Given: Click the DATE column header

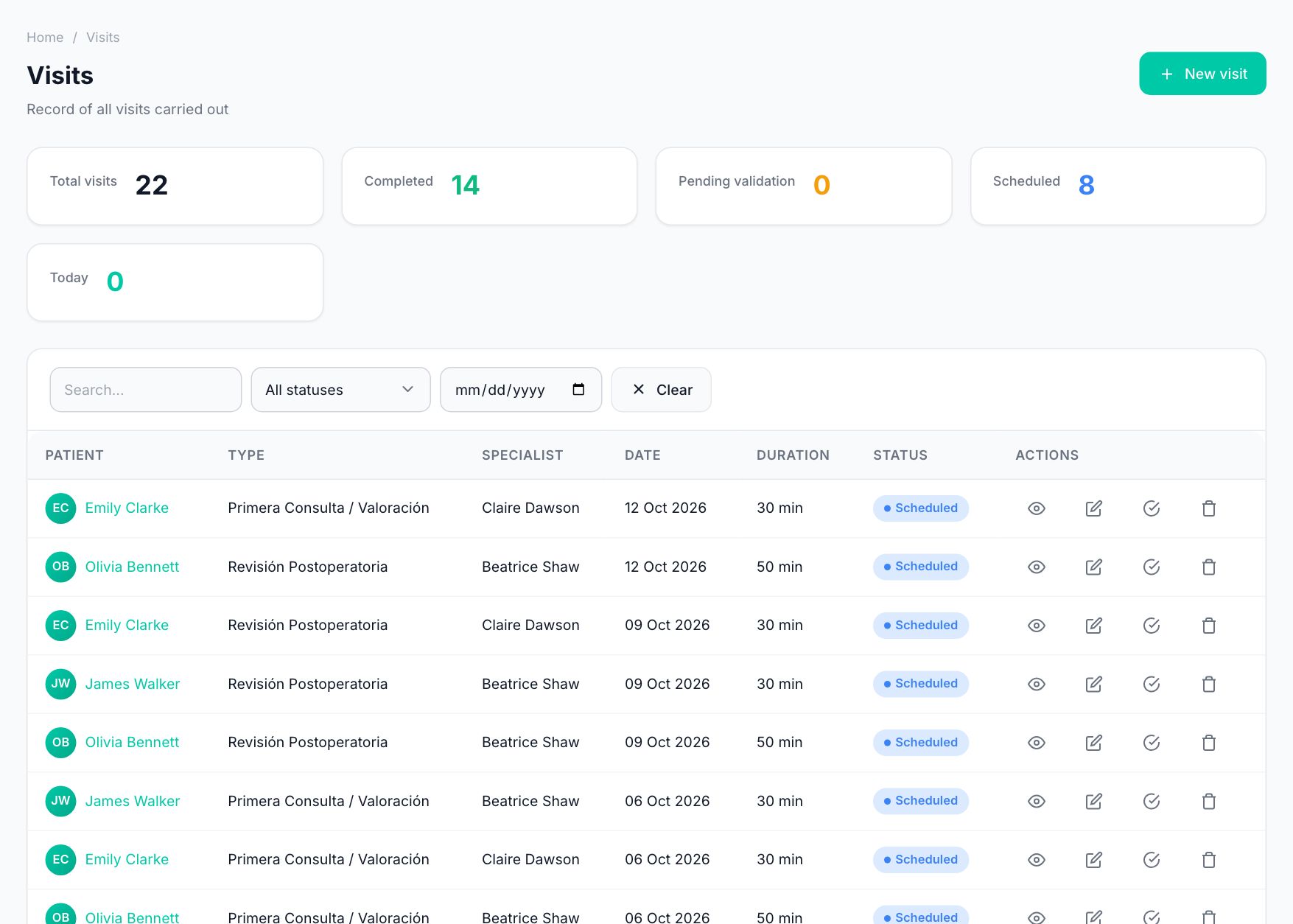Looking at the screenshot, I should point(642,455).
